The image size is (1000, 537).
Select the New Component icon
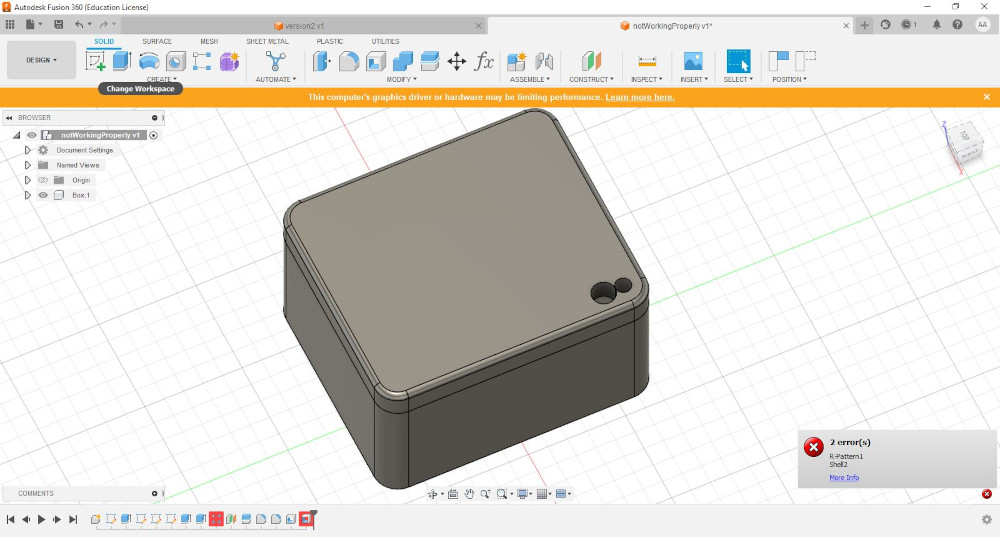click(517, 61)
